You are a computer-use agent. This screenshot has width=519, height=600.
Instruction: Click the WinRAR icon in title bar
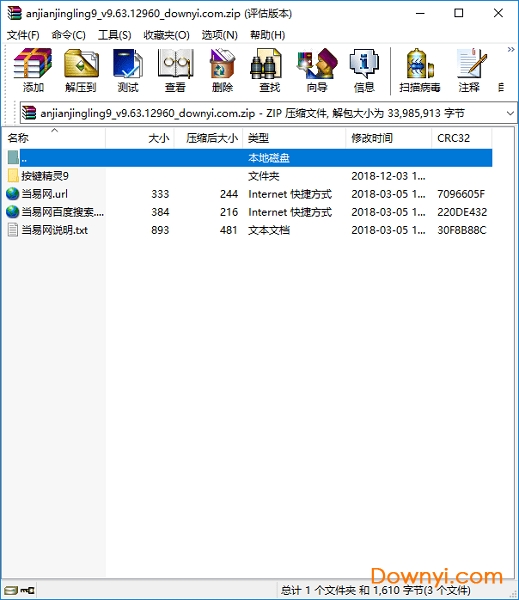click(x=14, y=13)
